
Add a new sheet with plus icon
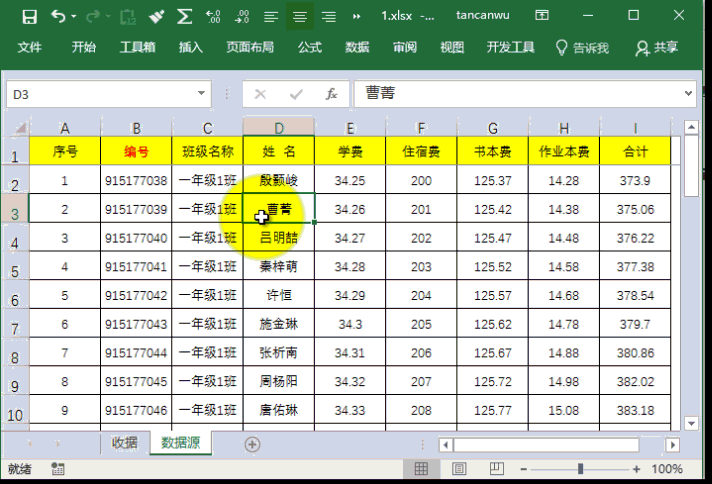tap(252, 444)
